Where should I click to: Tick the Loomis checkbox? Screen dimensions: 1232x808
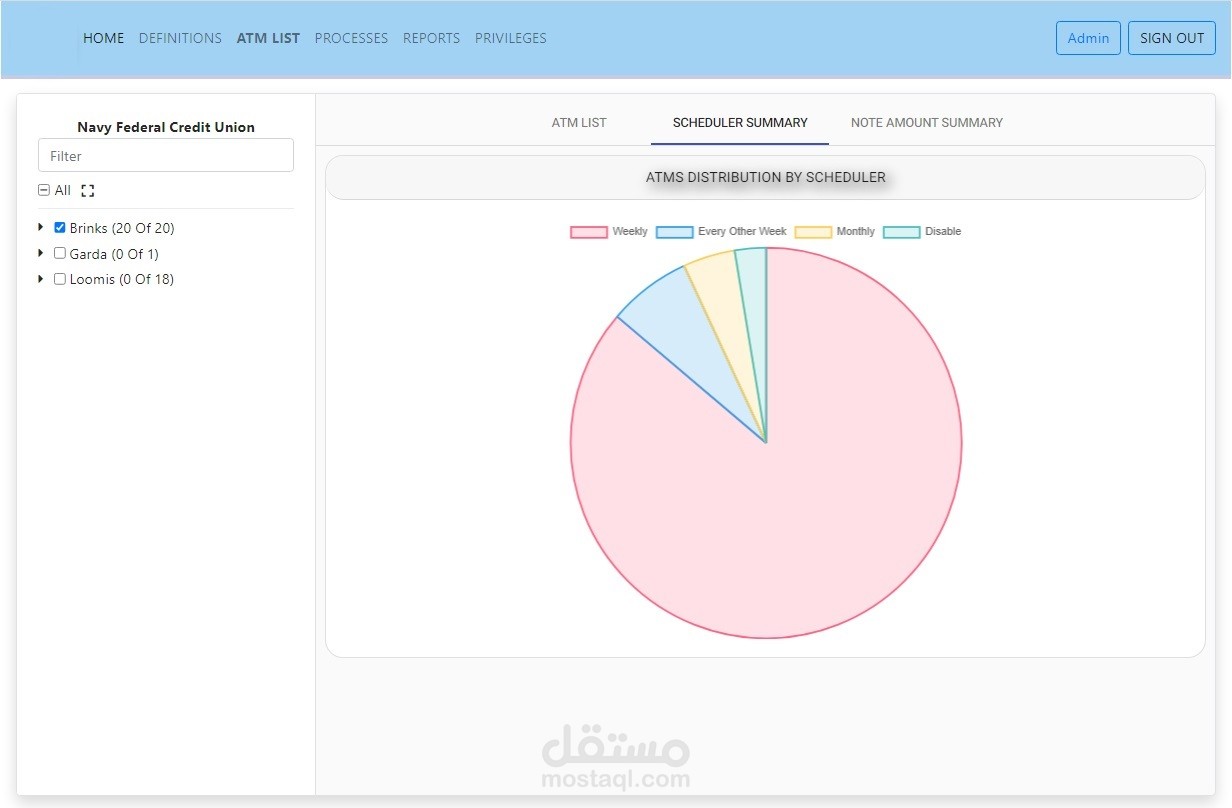pos(59,279)
